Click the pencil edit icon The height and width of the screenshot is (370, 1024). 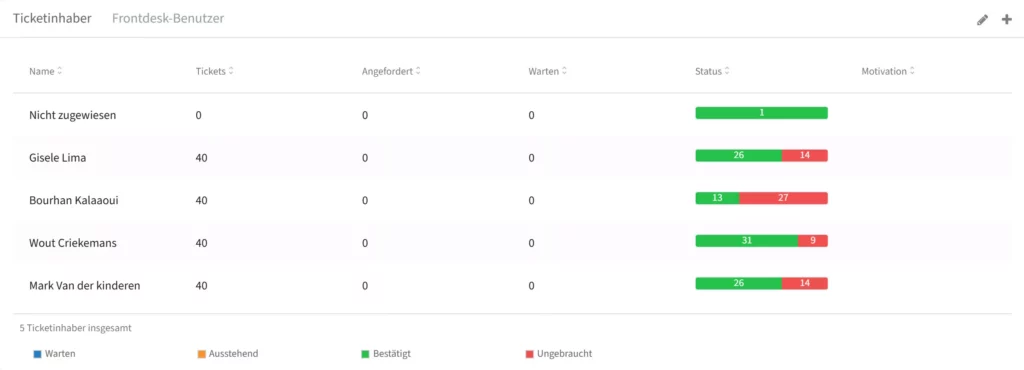tap(982, 20)
